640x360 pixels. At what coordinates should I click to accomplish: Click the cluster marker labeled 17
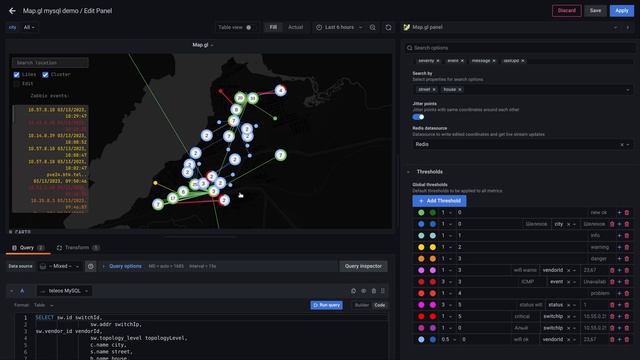click(x=173, y=198)
